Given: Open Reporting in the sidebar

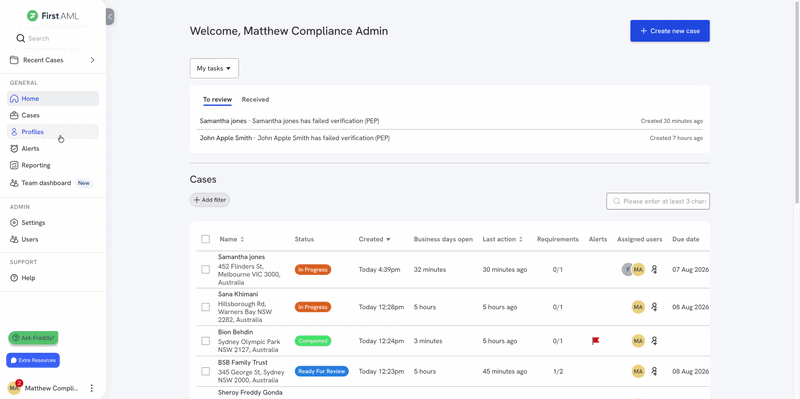Looking at the screenshot, I should (x=53, y=165).
